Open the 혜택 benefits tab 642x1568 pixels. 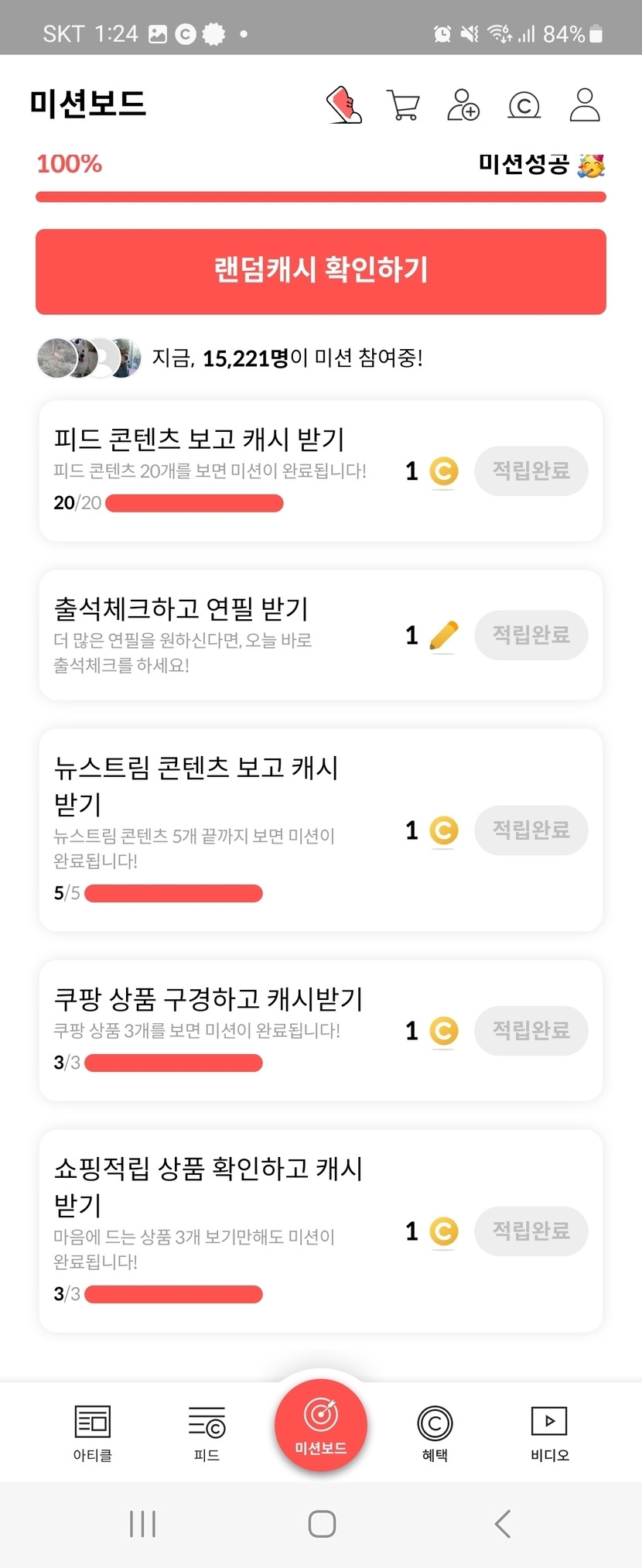(x=435, y=1433)
